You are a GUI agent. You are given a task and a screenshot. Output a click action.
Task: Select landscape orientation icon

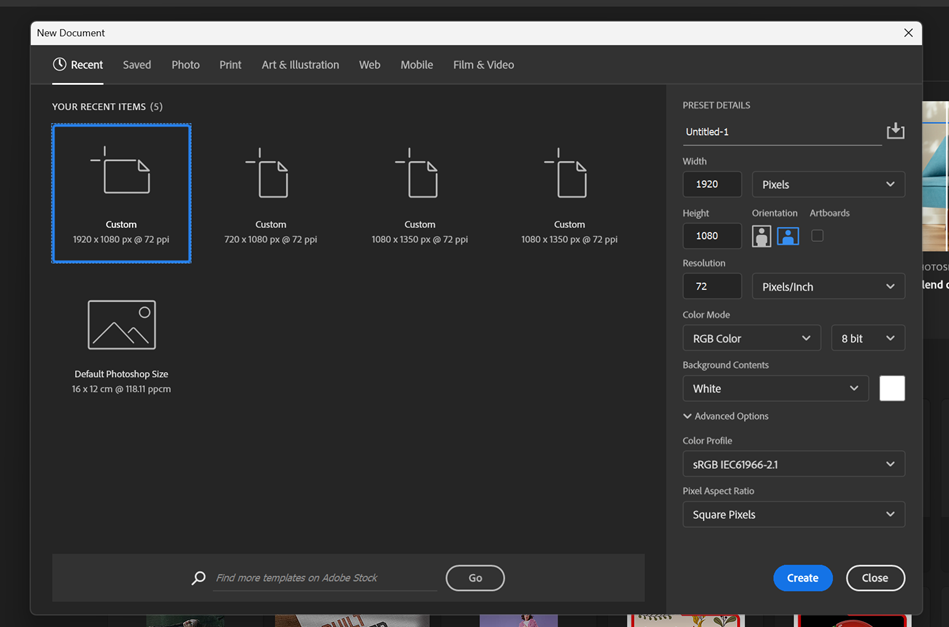tap(788, 236)
